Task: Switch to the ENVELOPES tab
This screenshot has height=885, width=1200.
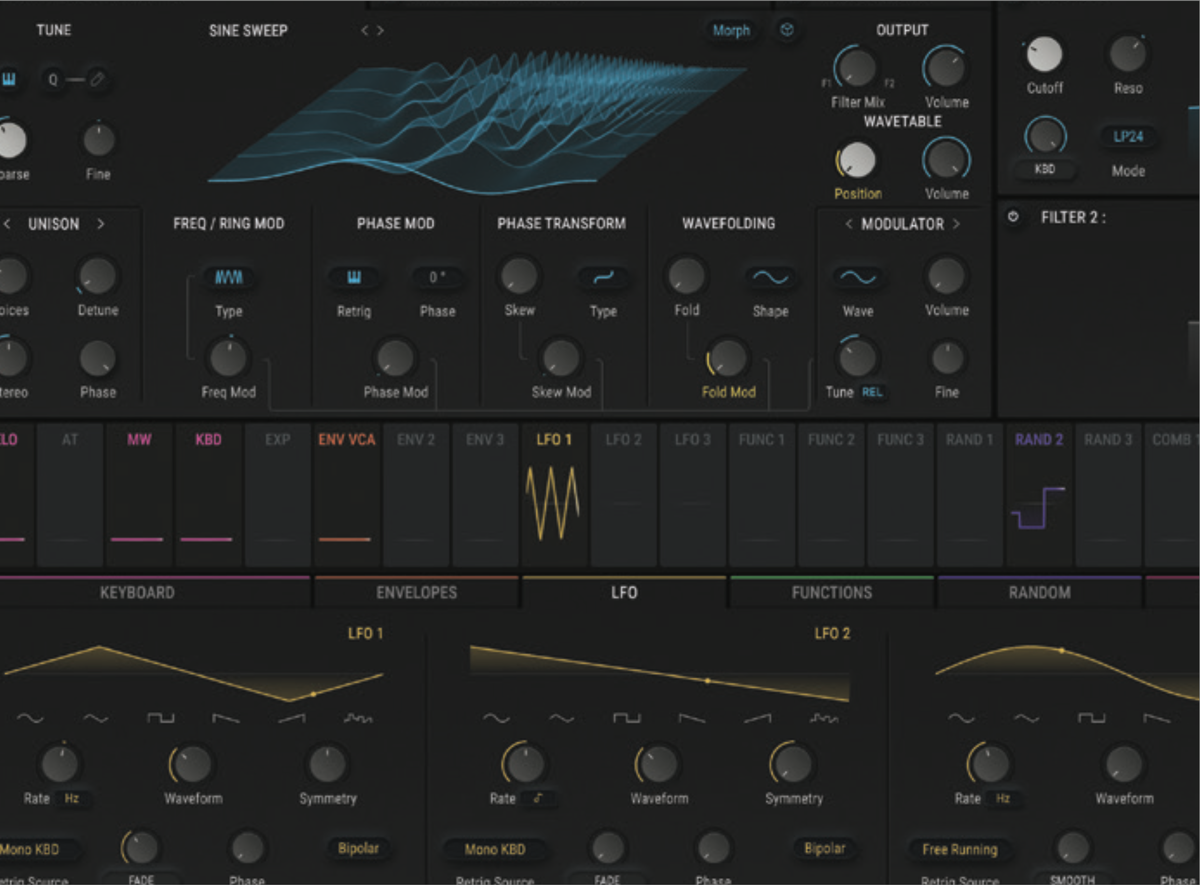Action: [417, 592]
